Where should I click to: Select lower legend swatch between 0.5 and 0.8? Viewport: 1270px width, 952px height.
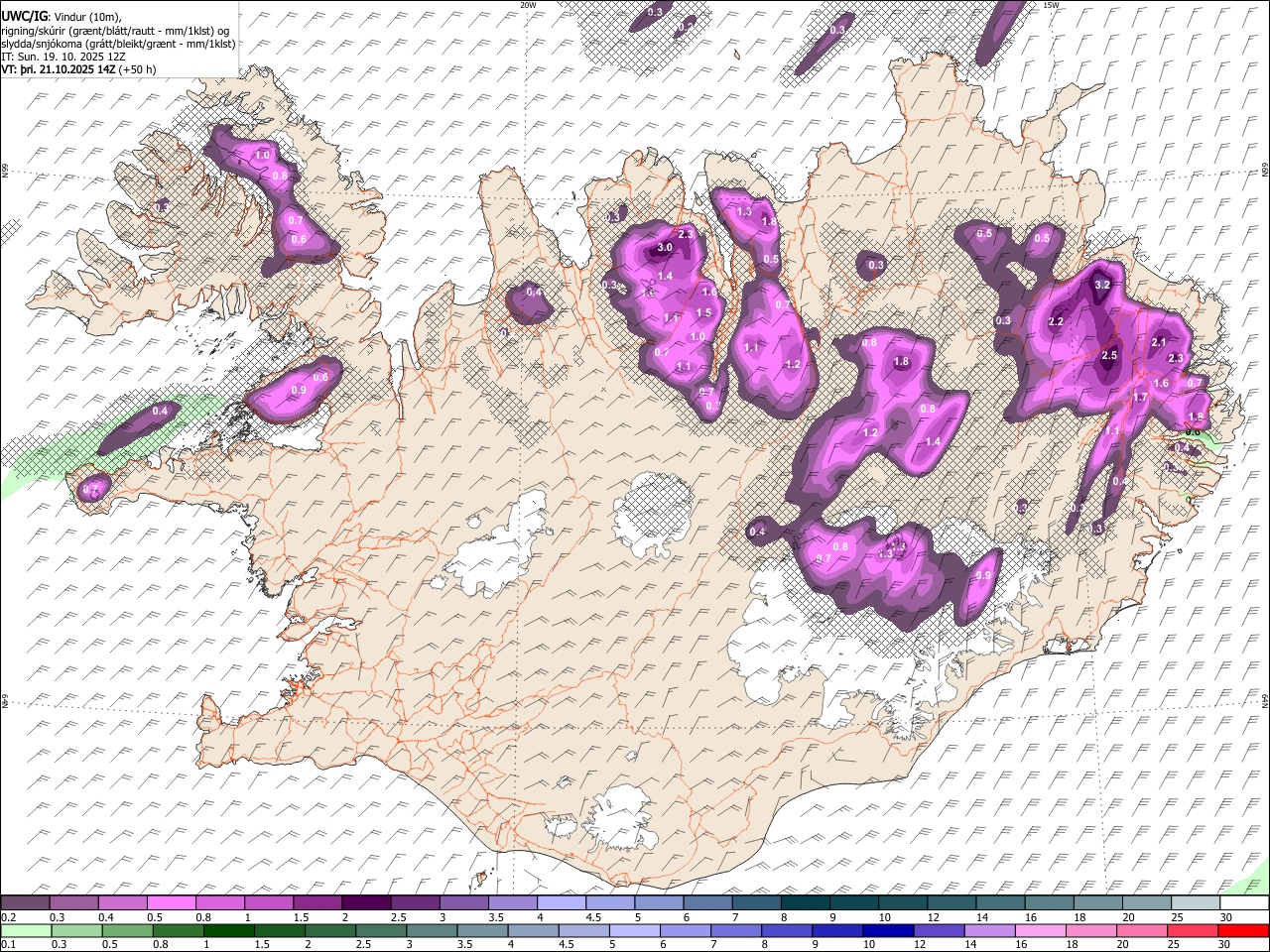coord(128,930)
